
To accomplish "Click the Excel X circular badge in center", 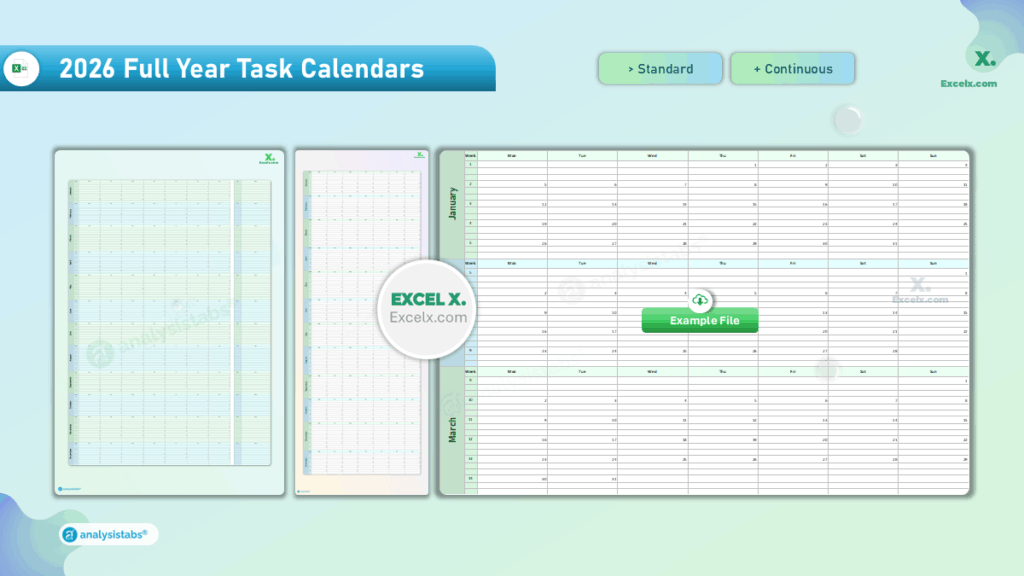I will coord(427,306).
